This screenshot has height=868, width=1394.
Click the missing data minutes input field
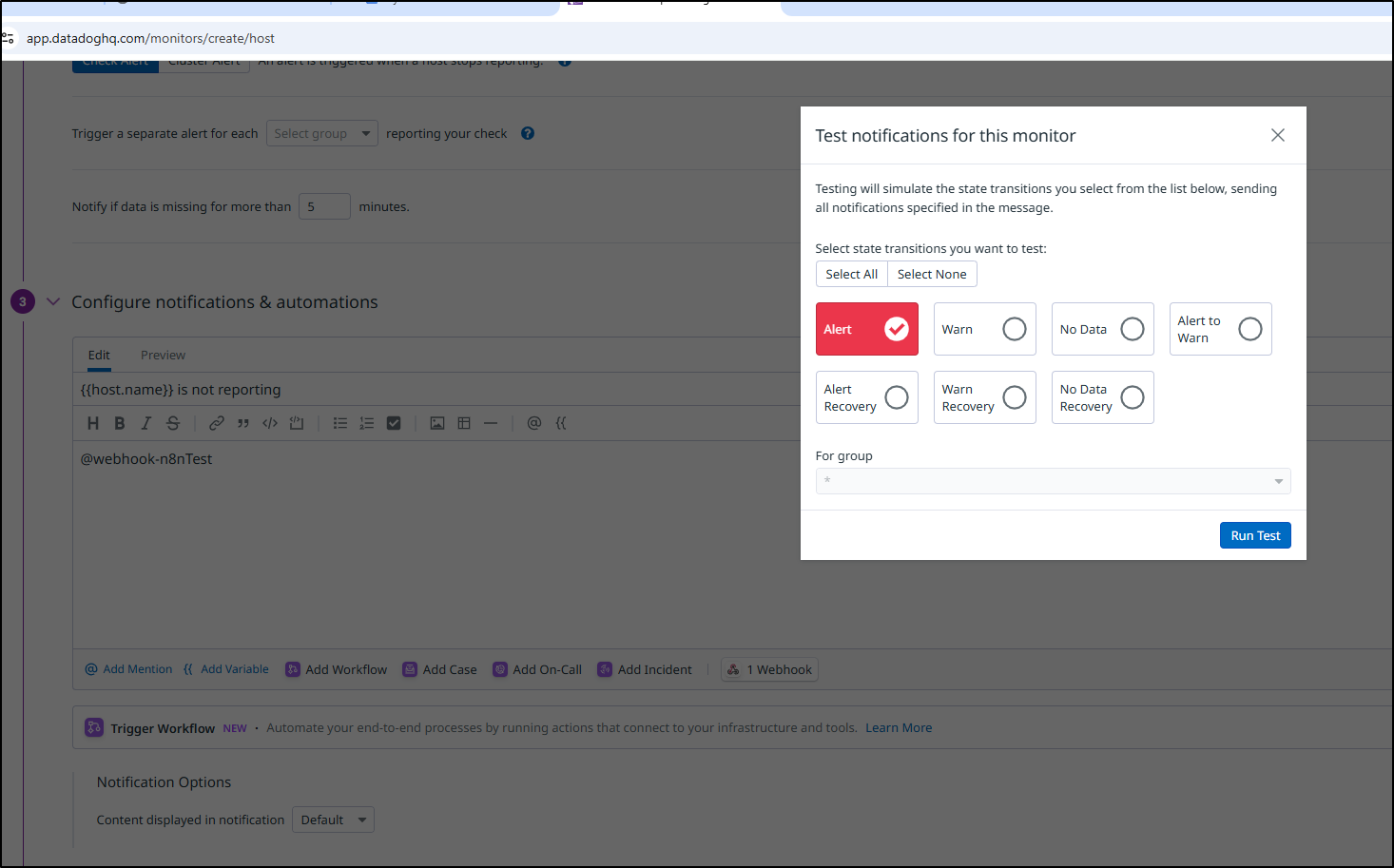(x=324, y=206)
